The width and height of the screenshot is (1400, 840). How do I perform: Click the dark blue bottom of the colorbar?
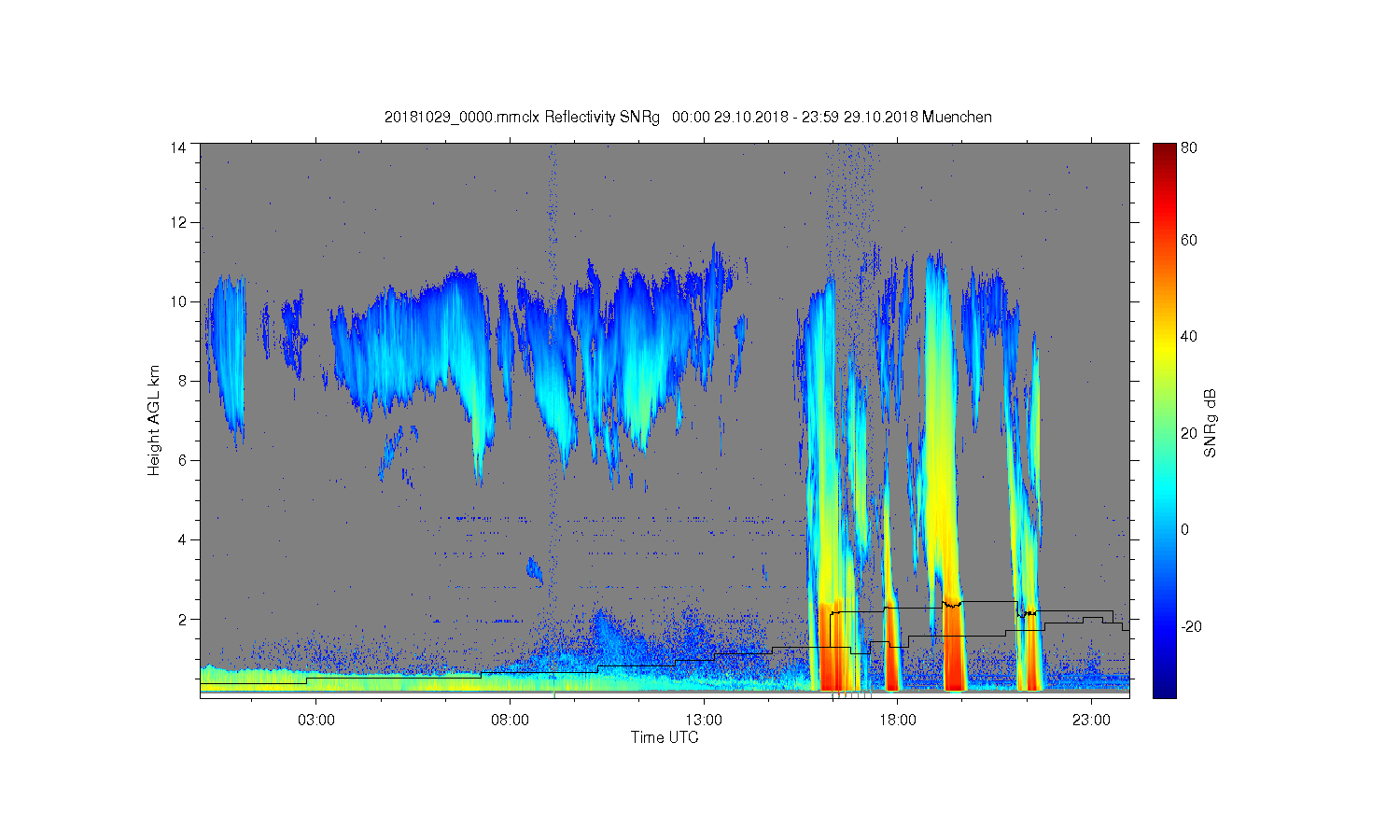click(x=1164, y=689)
